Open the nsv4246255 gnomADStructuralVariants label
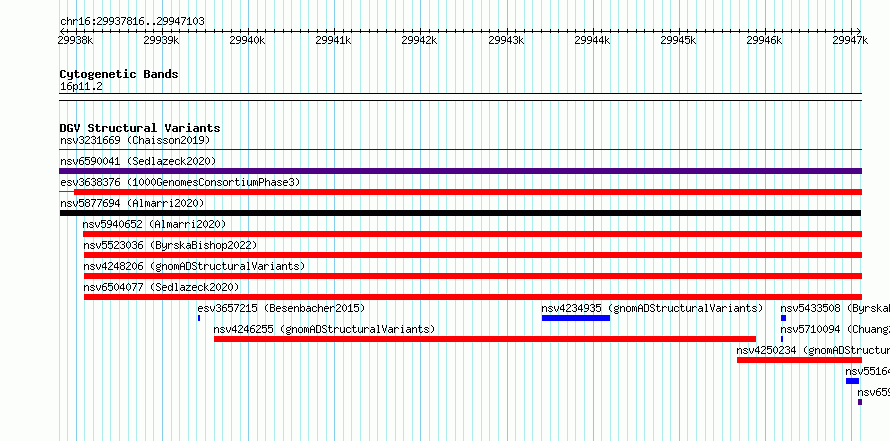This screenshot has height=441, width=890. click(x=324, y=329)
